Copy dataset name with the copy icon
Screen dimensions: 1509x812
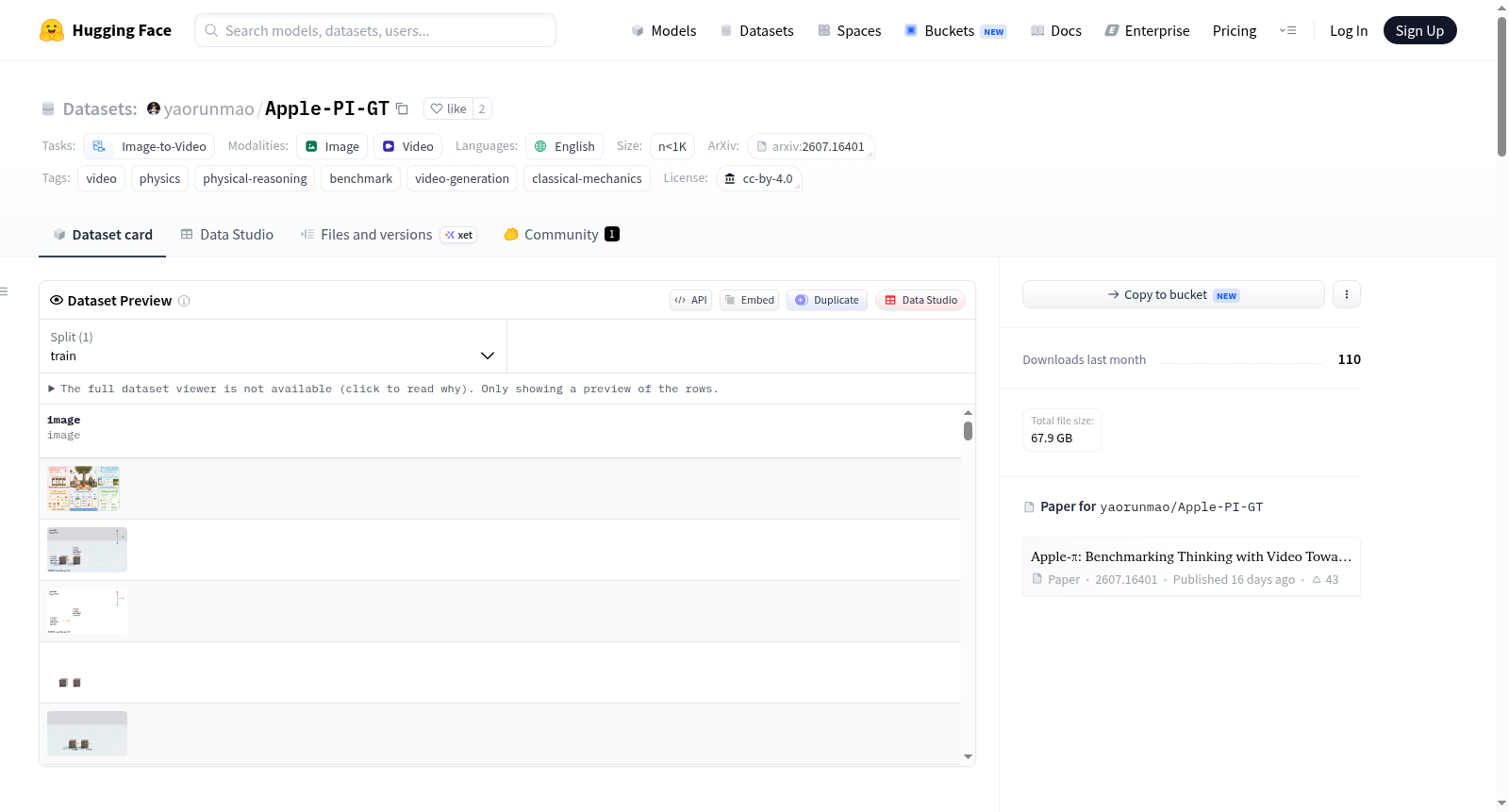coord(402,108)
